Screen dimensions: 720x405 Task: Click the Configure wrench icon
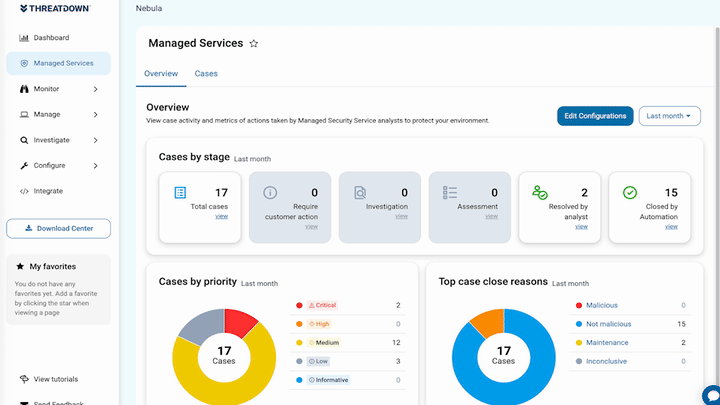coord(24,165)
